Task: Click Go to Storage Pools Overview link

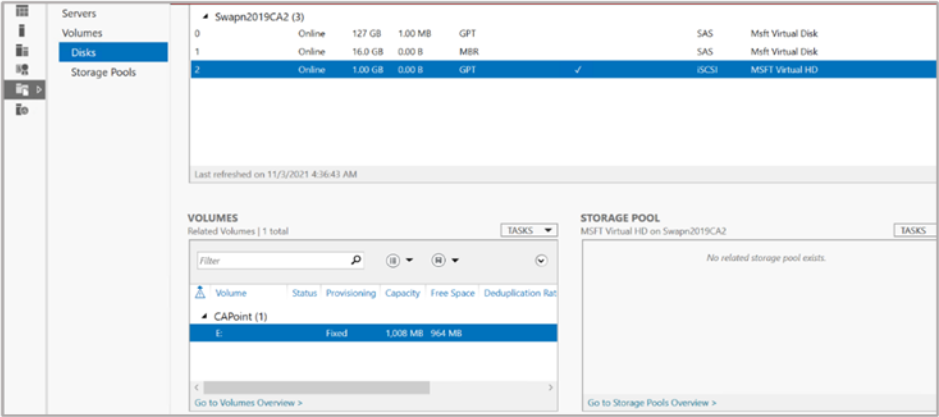Action: pyautogui.click(x=651, y=403)
